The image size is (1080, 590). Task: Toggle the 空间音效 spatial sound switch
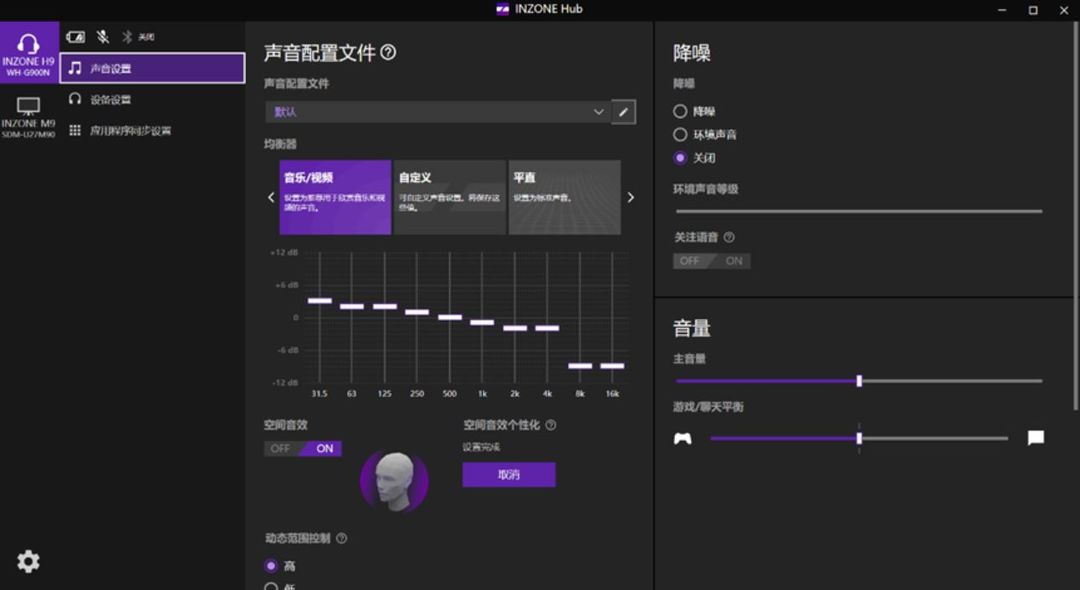coord(303,449)
